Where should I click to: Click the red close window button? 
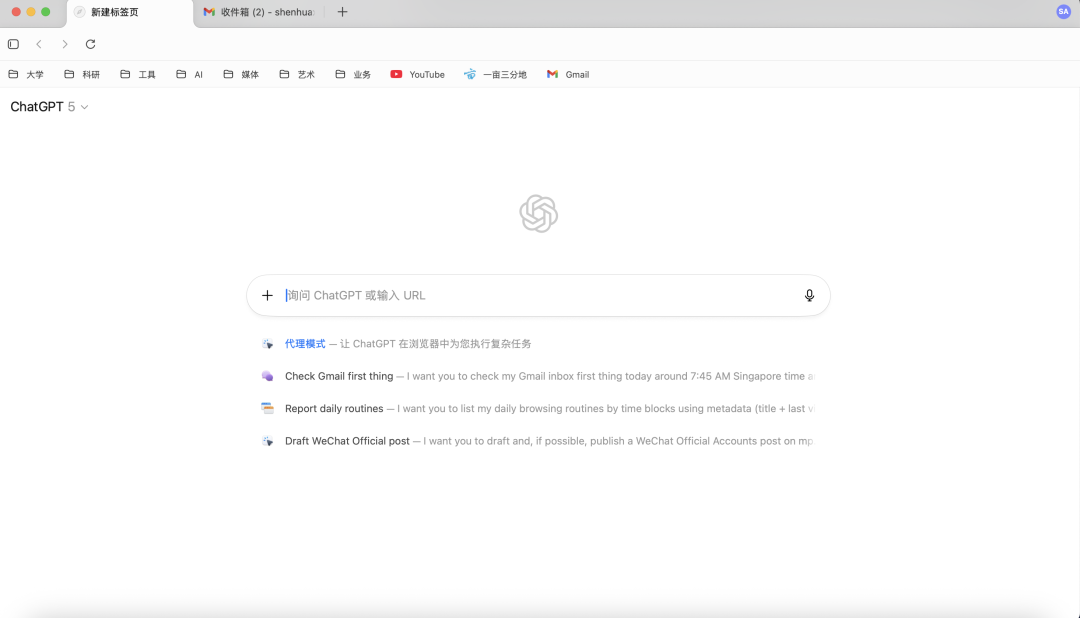16,12
